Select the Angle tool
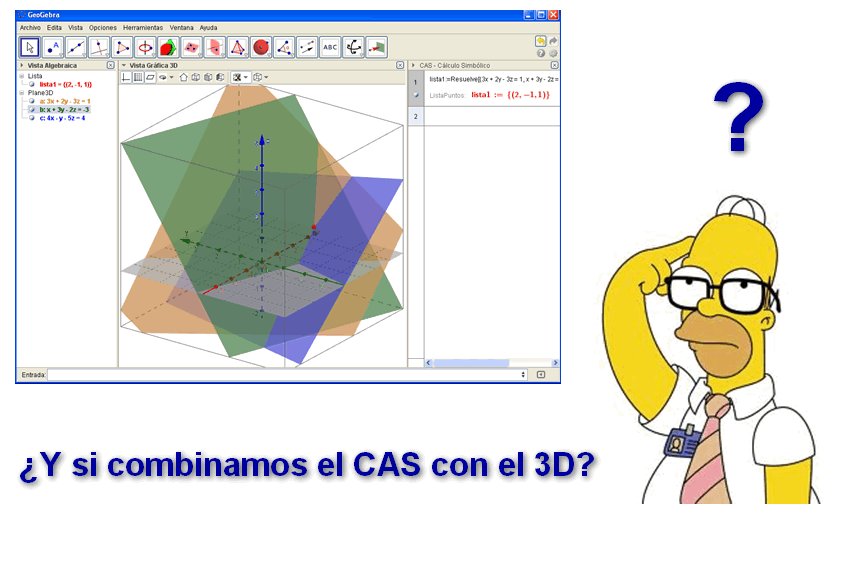The image size is (868, 561). 284,48
